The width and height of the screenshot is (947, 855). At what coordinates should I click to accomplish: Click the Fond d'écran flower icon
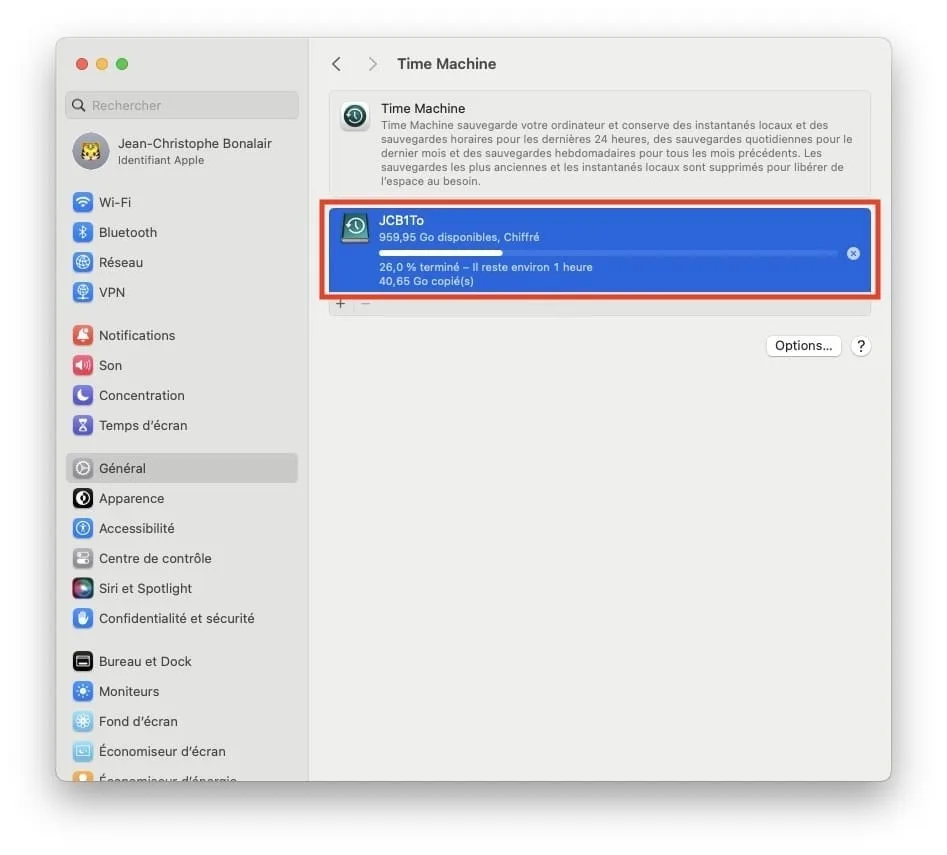83,721
